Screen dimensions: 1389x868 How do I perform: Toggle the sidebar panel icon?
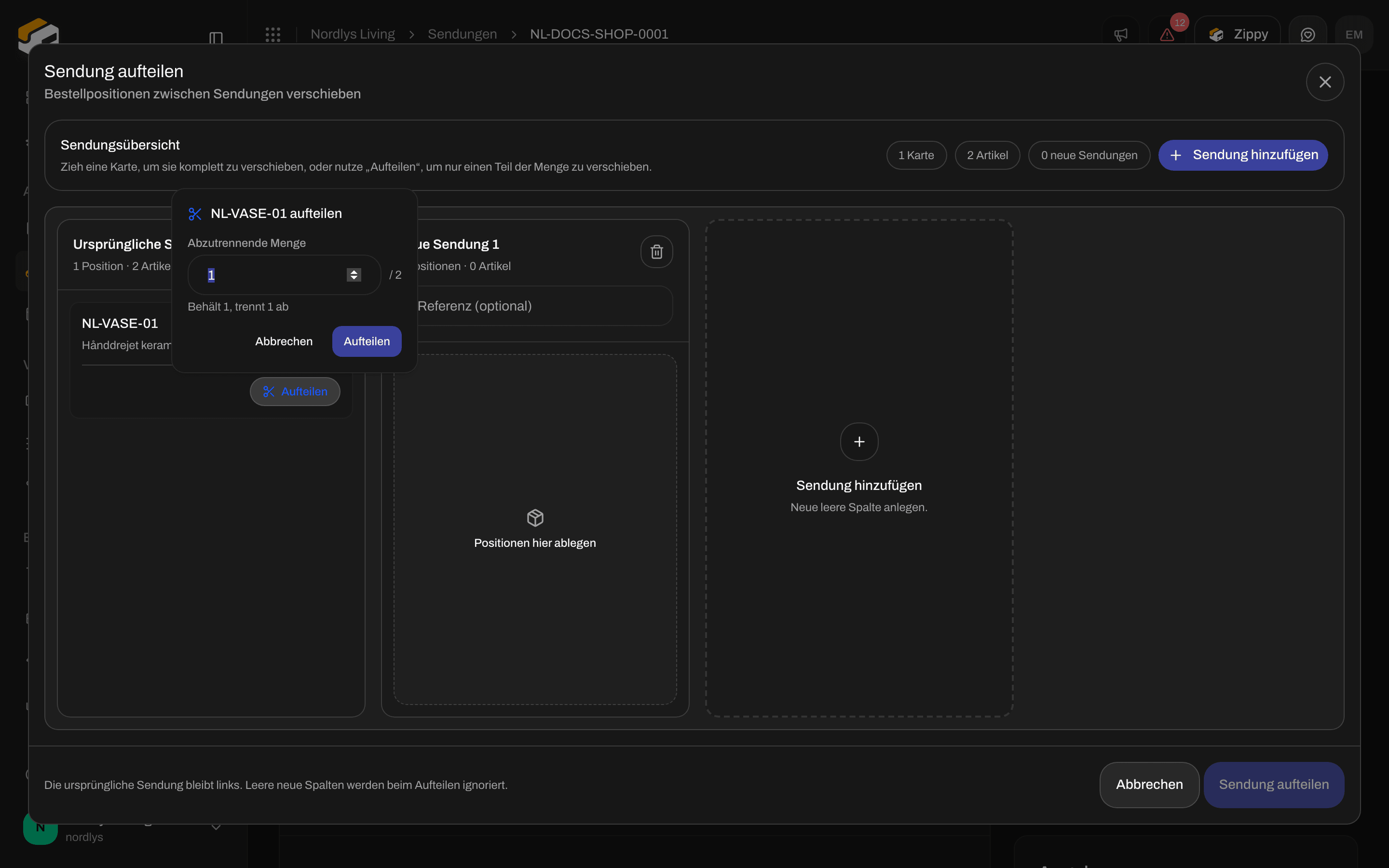(x=216, y=38)
